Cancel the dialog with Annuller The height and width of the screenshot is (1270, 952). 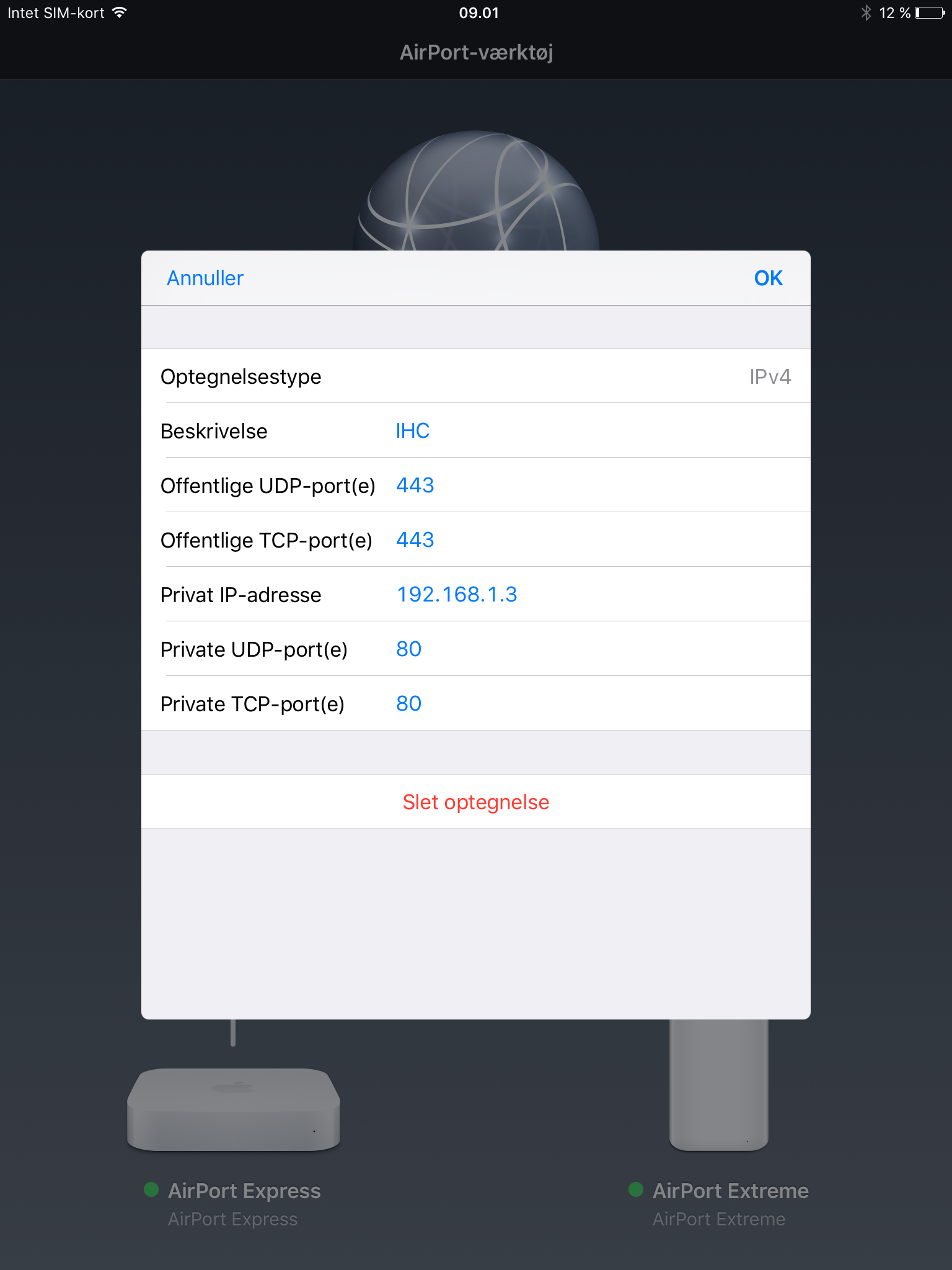click(x=205, y=278)
